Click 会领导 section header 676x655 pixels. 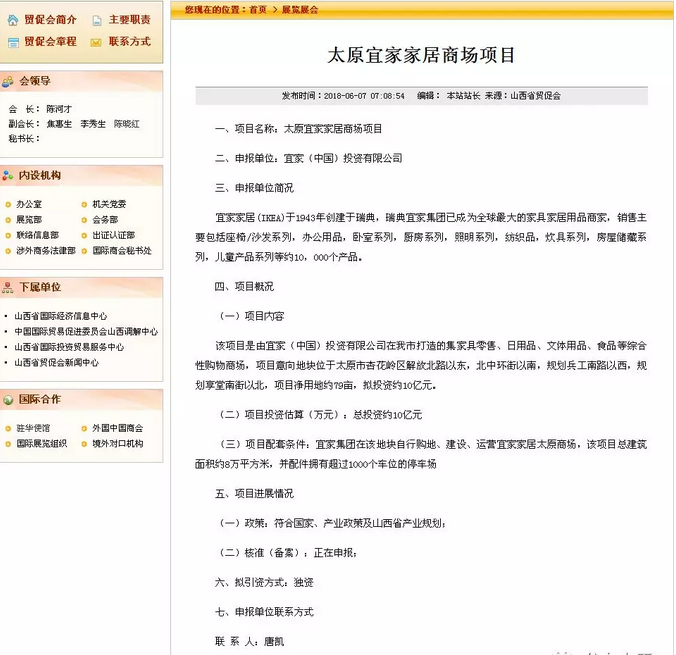point(35,81)
